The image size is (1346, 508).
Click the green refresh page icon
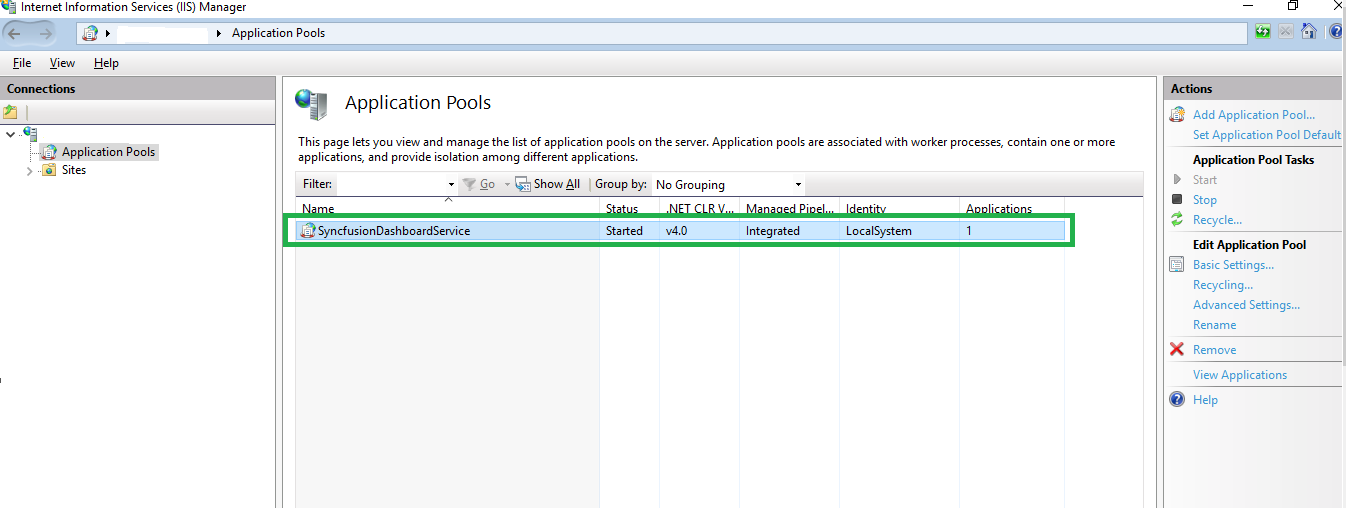pos(1264,32)
